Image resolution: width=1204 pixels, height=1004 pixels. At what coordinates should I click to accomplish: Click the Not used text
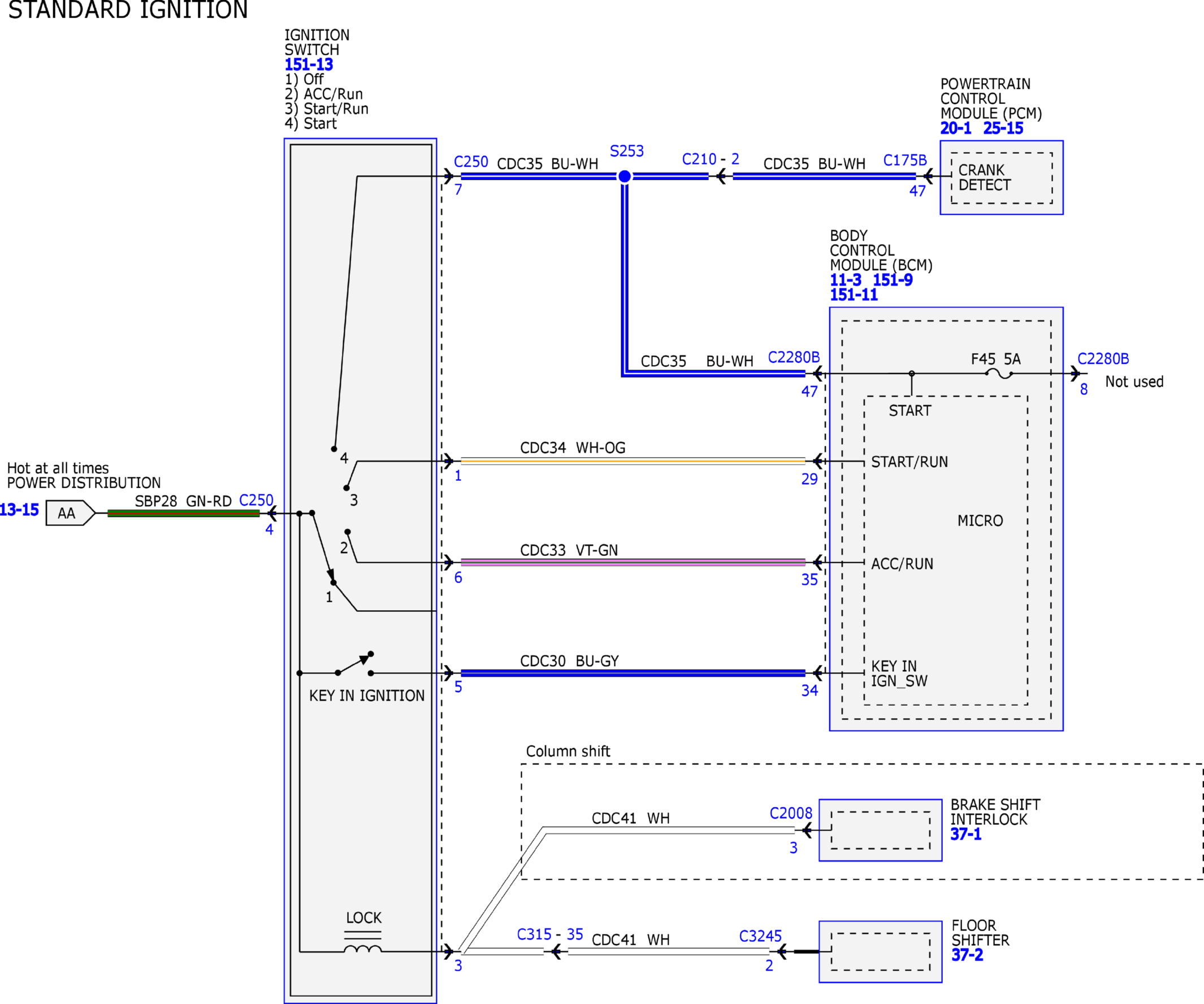pos(1134,382)
